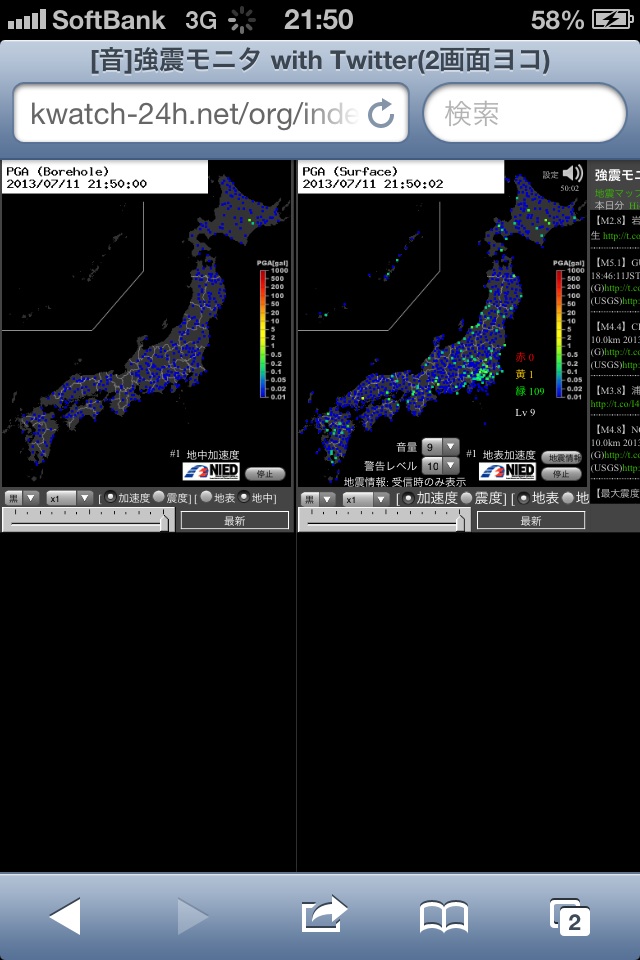Click time slider under Borehole map
Viewport: 640px width, 960px height.
(89, 520)
